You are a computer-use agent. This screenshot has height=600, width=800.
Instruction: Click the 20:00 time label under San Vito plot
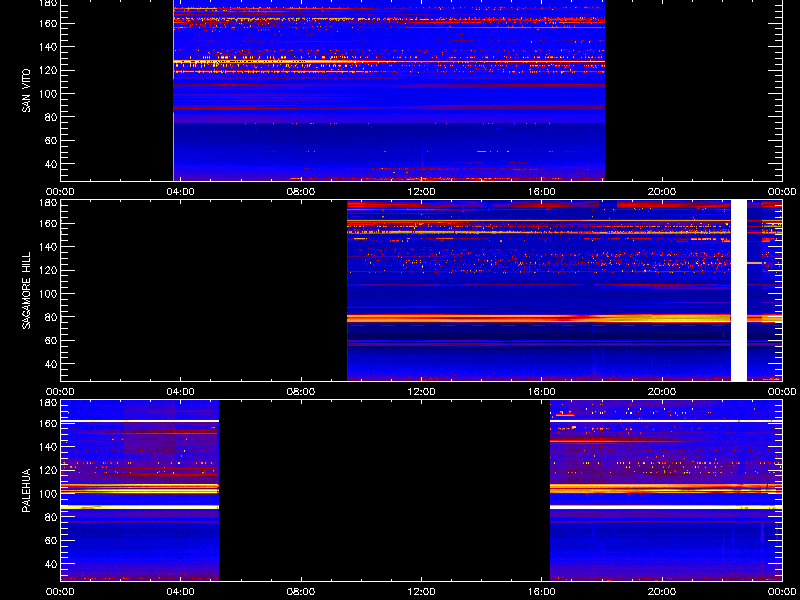point(662,192)
